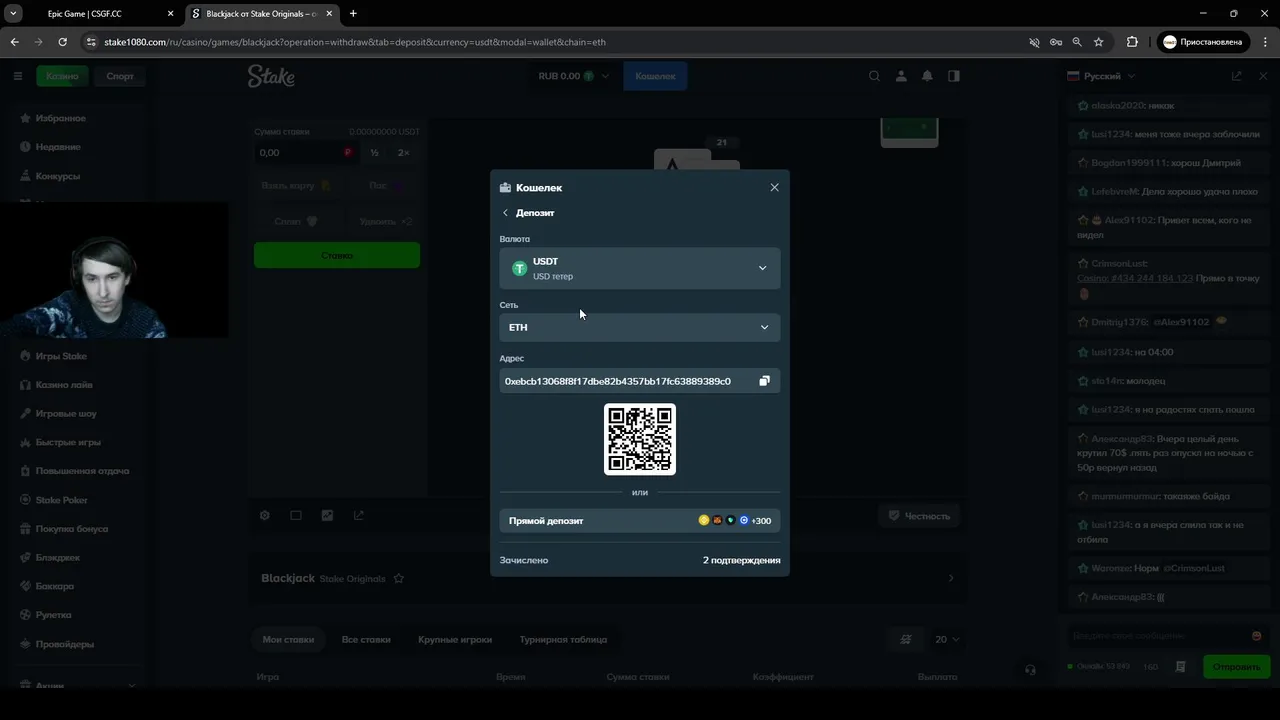The height and width of the screenshot is (720, 1280).
Task: Click the green Ставка bet button
Action: click(x=337, y=255)
